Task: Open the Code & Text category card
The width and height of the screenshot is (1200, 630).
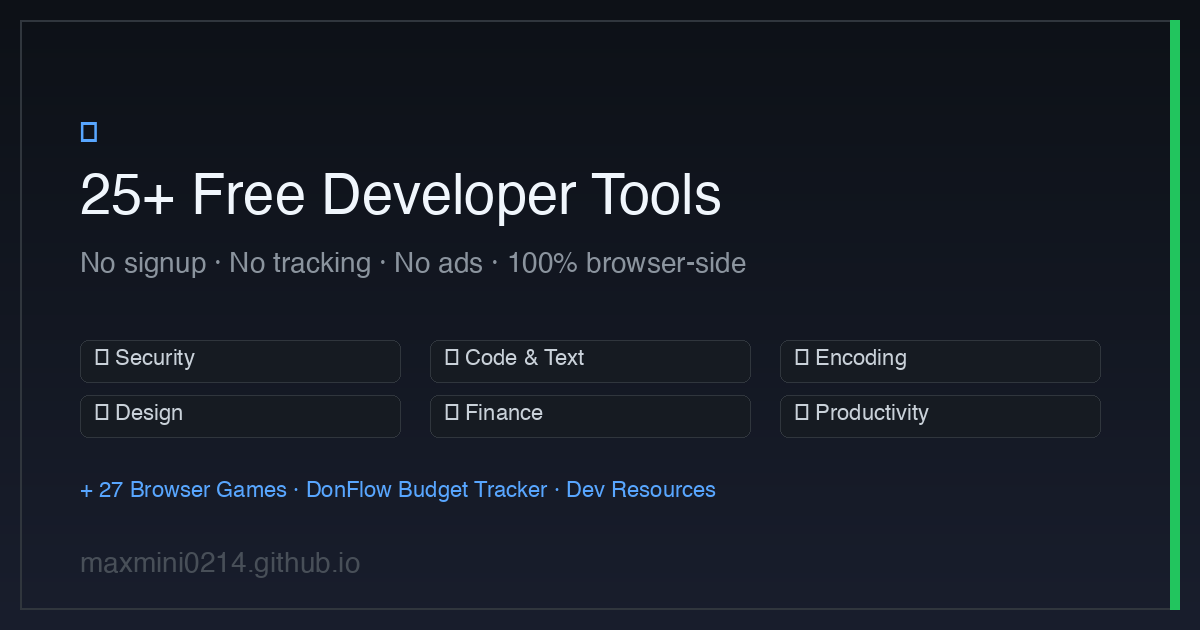Action: (590, 361)
